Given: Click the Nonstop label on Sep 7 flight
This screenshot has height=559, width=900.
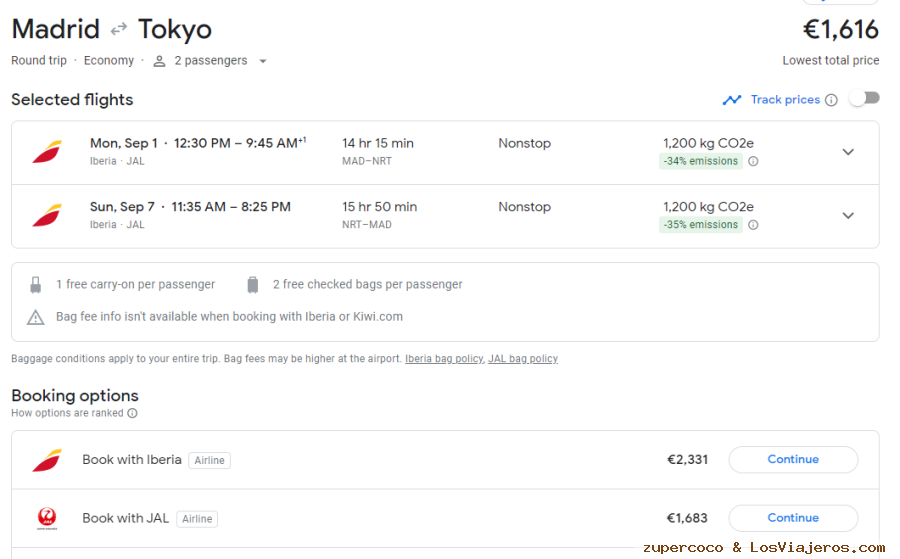Looking at the screenshot, I should pyautogui.click(x=525, y=207).
